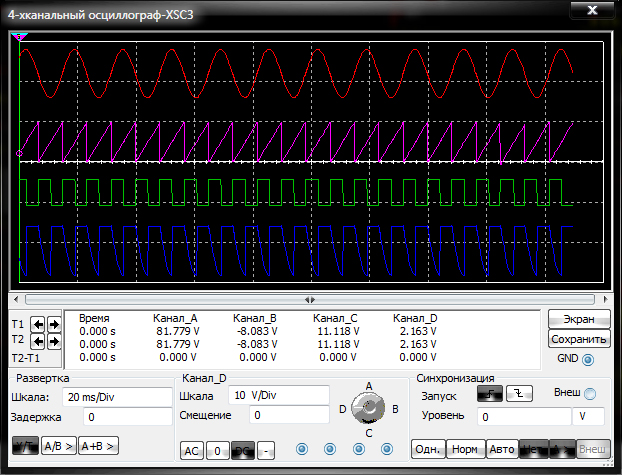Open the A > trigger source selector
This screenshot has height=475, width=622.
(562, 449)
